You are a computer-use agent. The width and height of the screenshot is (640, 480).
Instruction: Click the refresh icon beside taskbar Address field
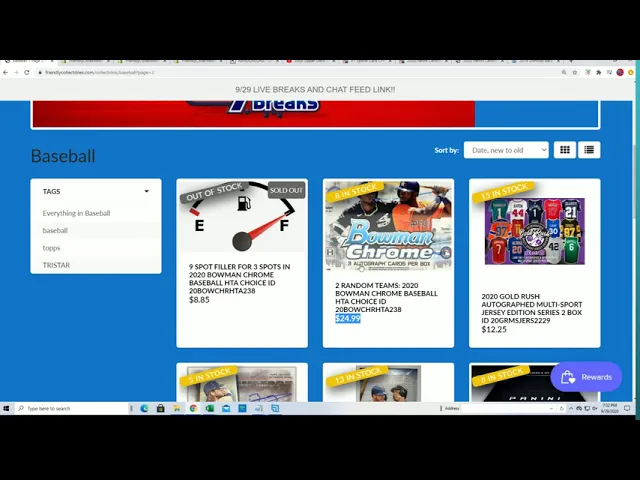coord(562,408)
